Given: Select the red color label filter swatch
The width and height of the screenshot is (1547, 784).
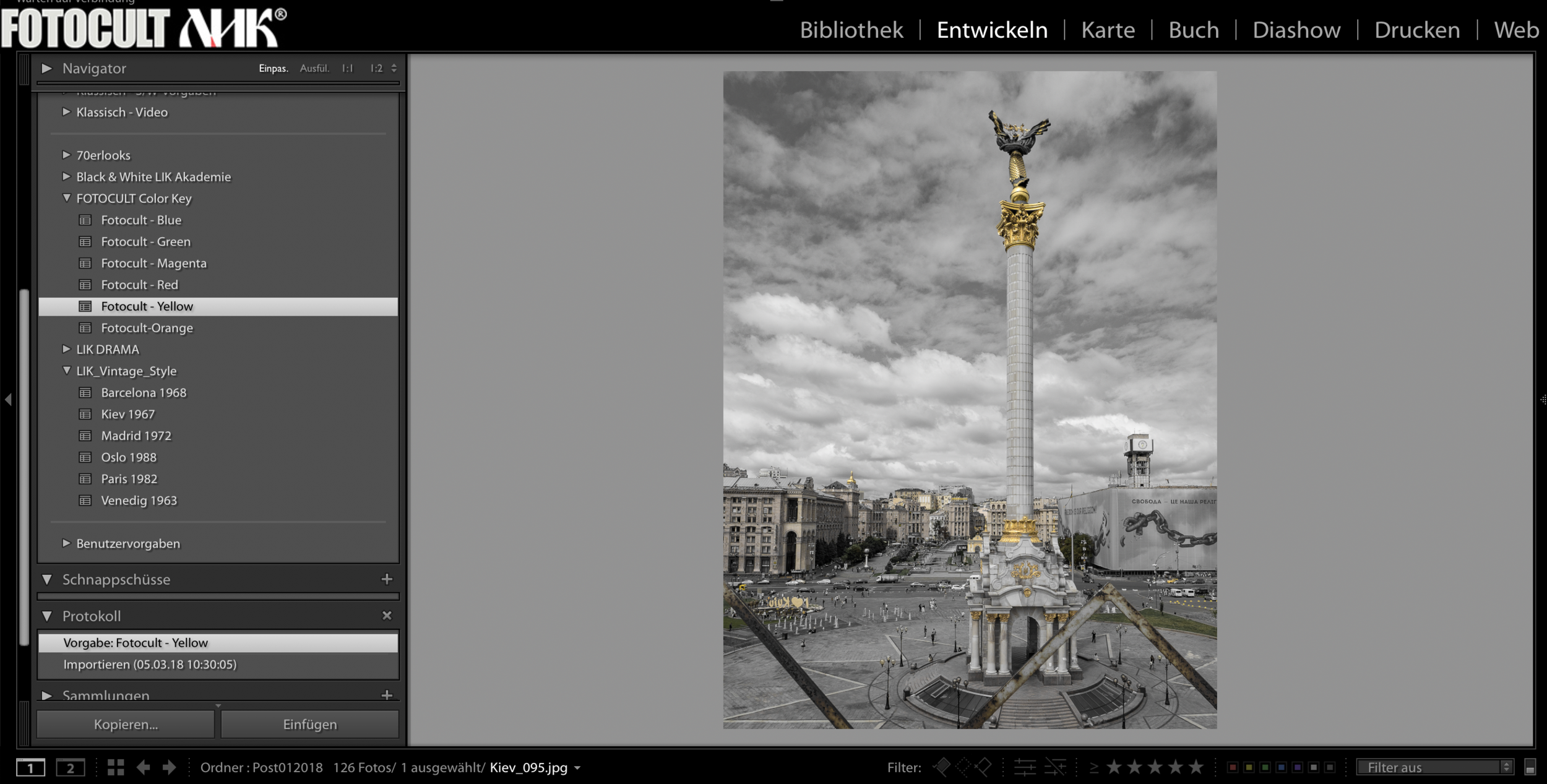Looking at the screenshot, I should [1233, 767].
